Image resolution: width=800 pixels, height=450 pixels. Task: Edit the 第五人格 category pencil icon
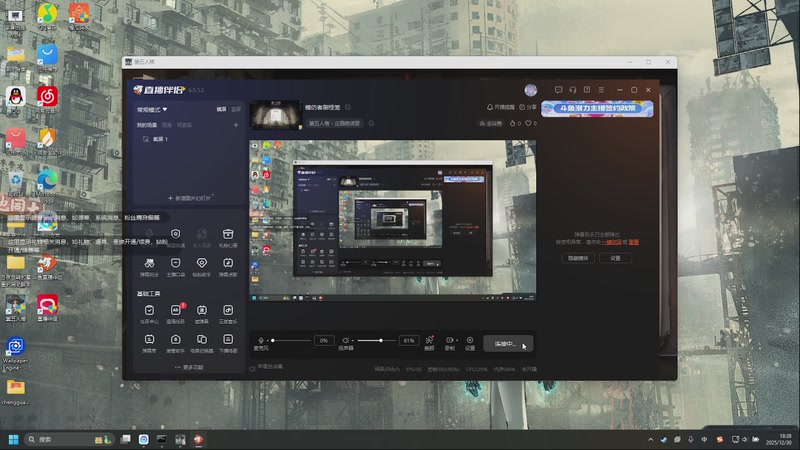(x=371, y=123)
